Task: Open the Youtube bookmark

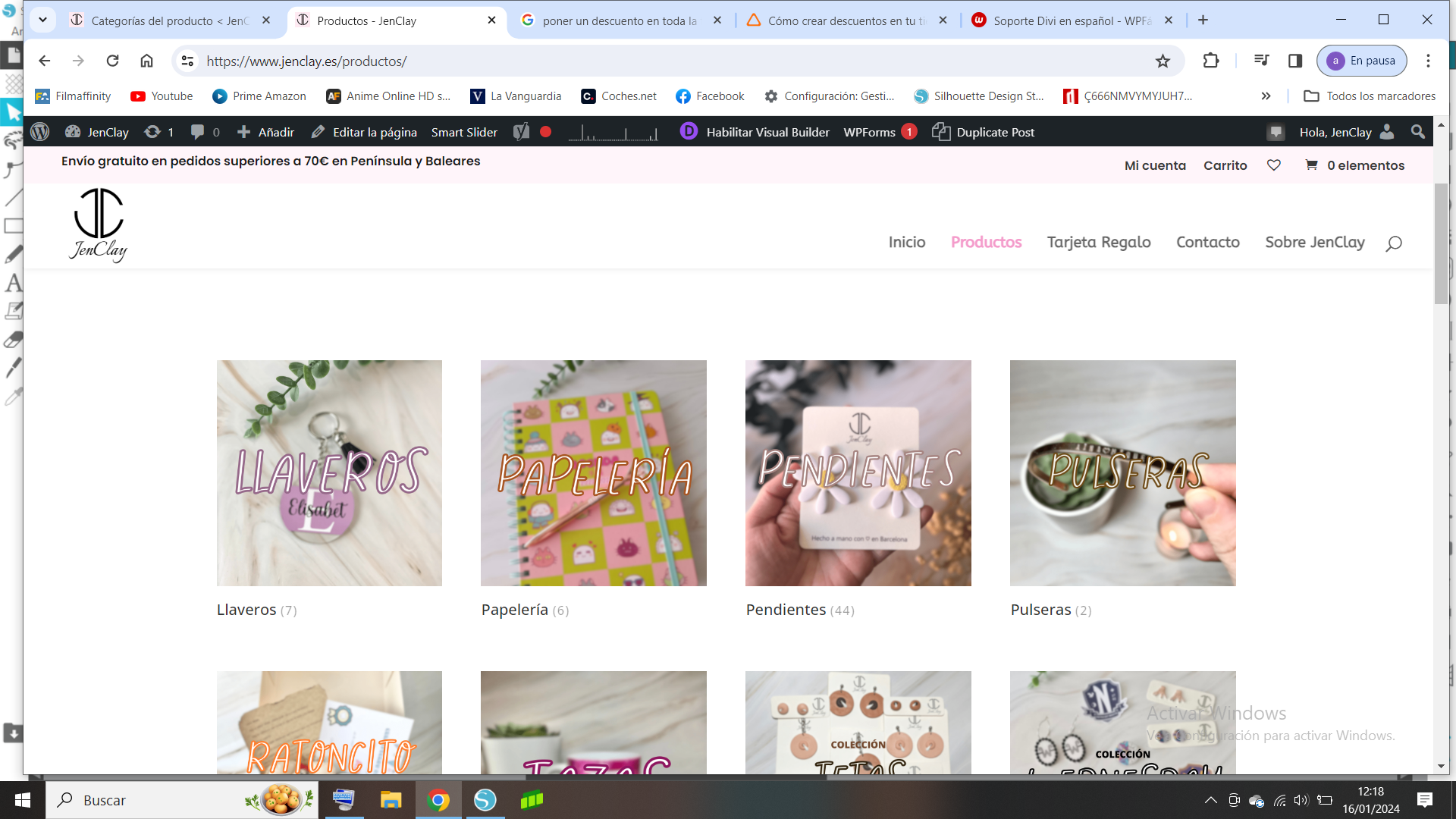Action: [x=162, y=96]
